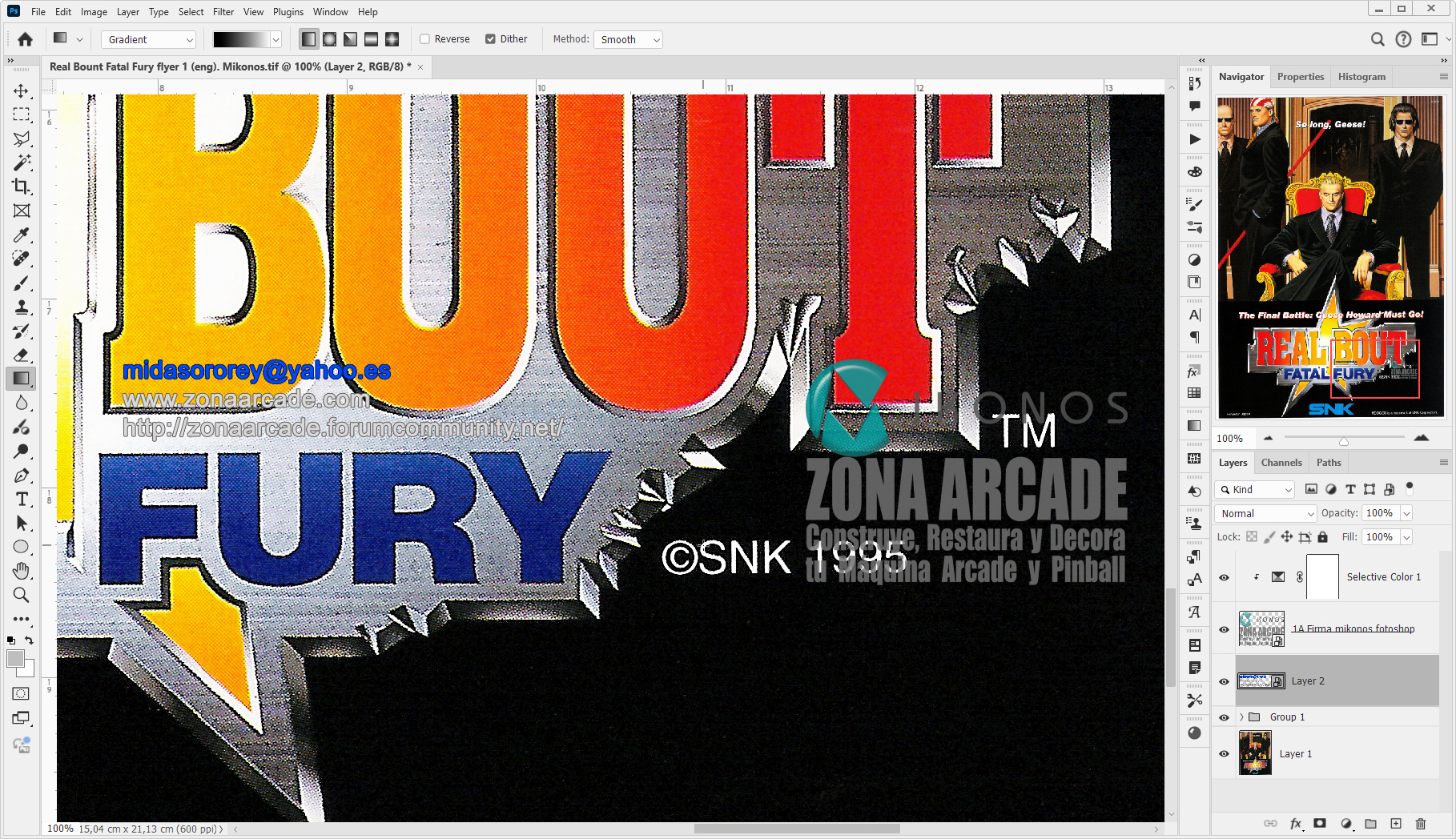Screen dimensions: 1456x839
Task: Choose Radial Gradient style
Action: 330,39
